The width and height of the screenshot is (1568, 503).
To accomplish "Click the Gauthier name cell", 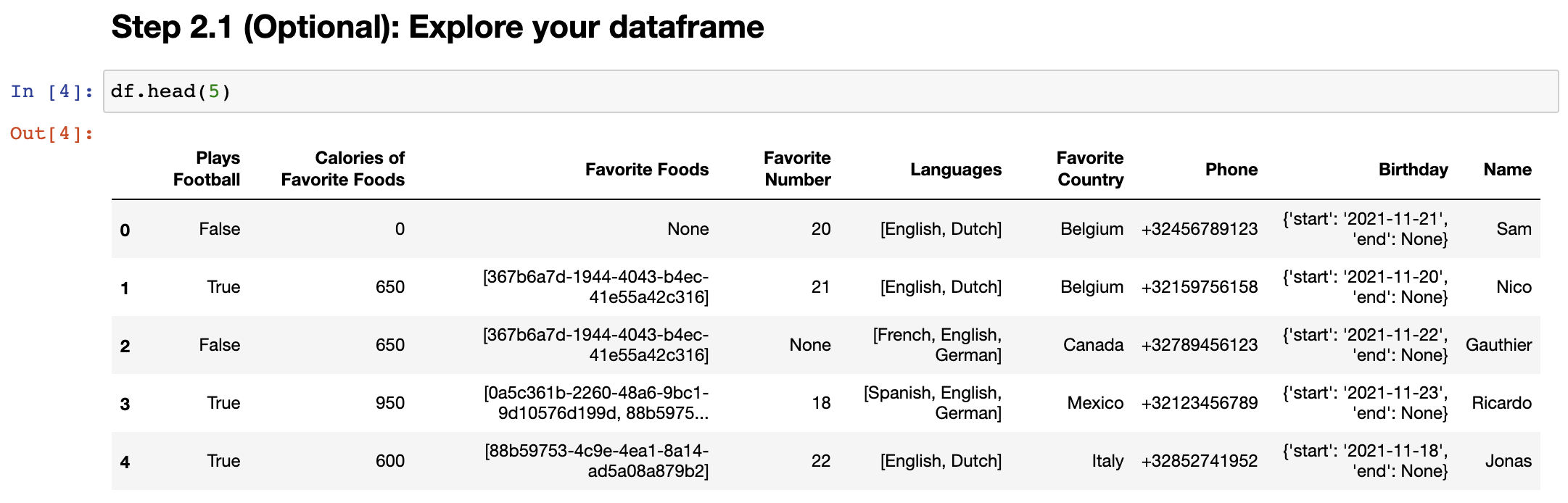I will tap(1498, 345).
